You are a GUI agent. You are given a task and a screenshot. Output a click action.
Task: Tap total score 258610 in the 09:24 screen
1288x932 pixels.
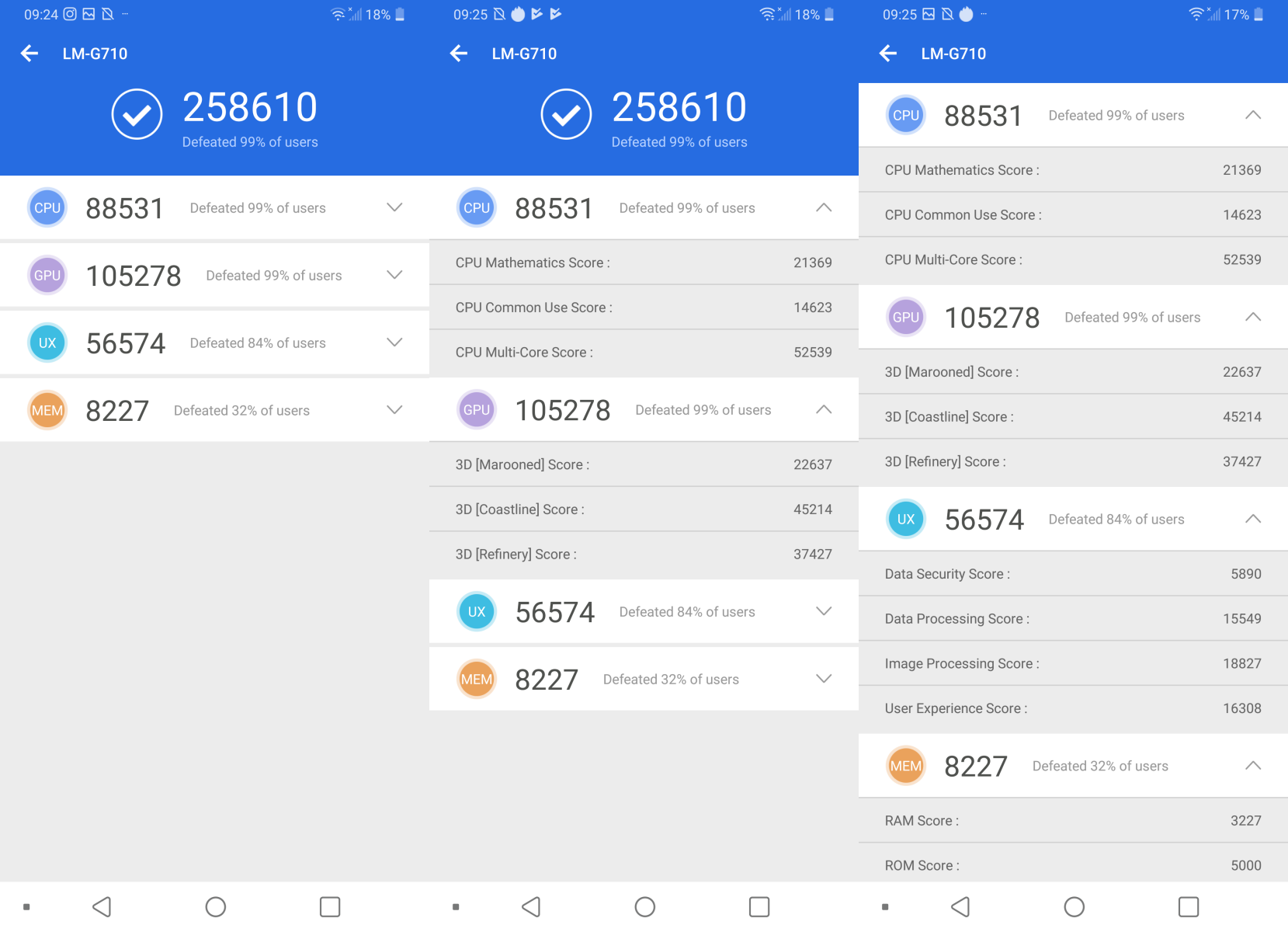[x=250, y=107]
